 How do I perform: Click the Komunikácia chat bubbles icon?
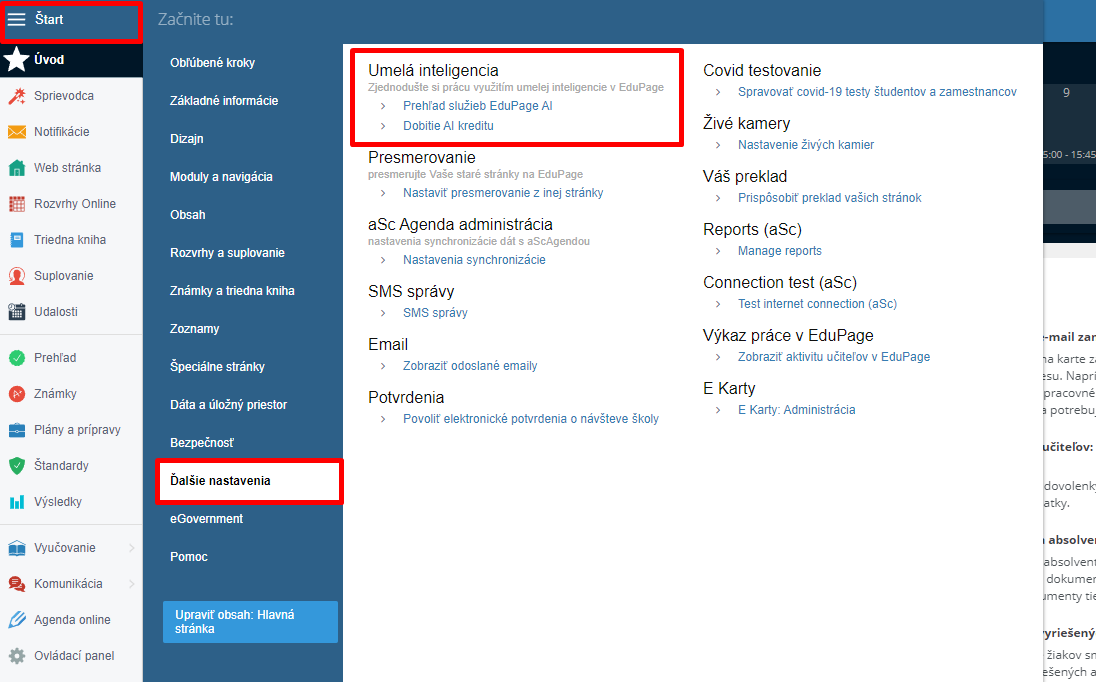[17, 584]
